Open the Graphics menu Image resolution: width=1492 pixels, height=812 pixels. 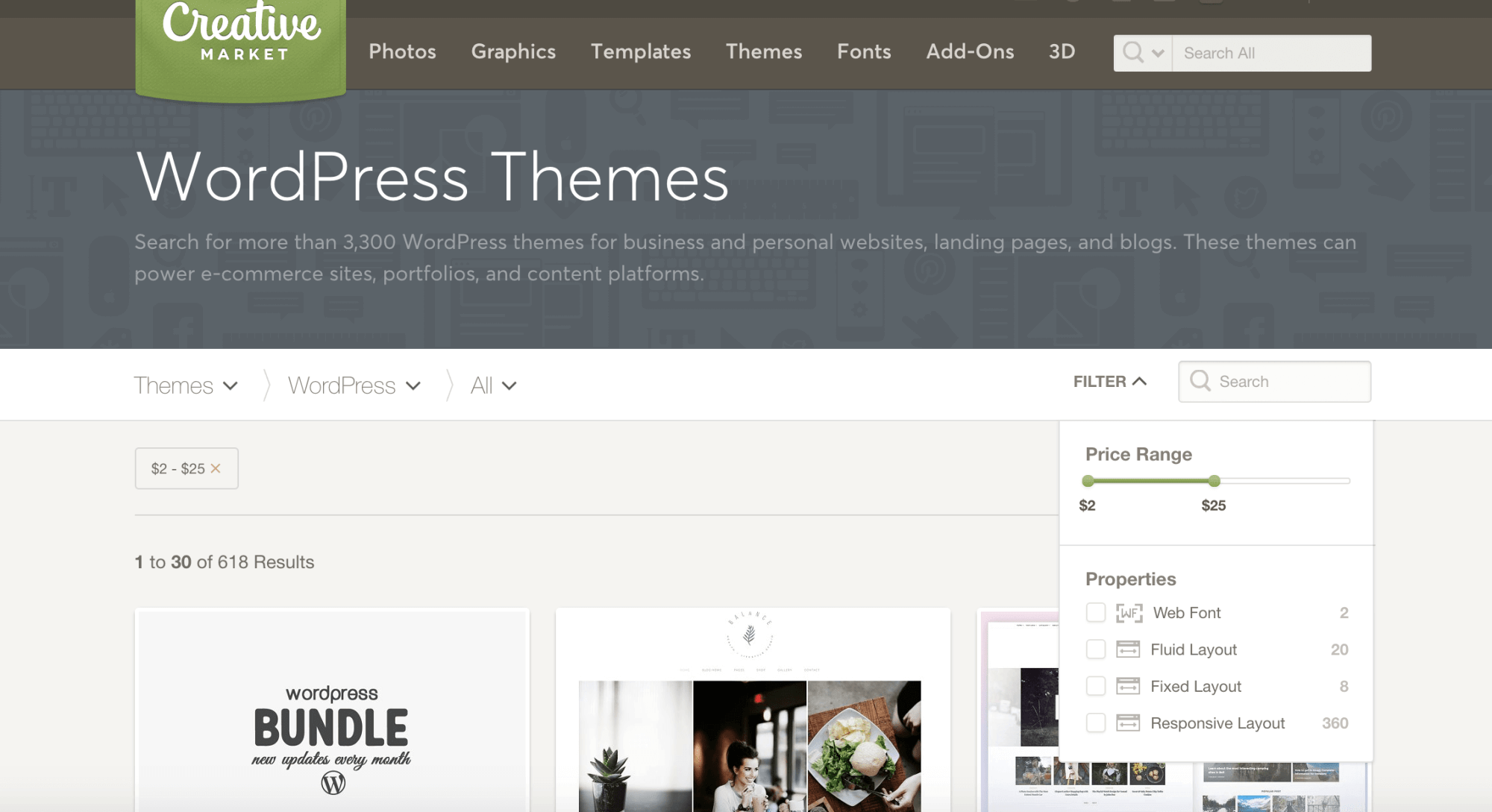[513, 51]
